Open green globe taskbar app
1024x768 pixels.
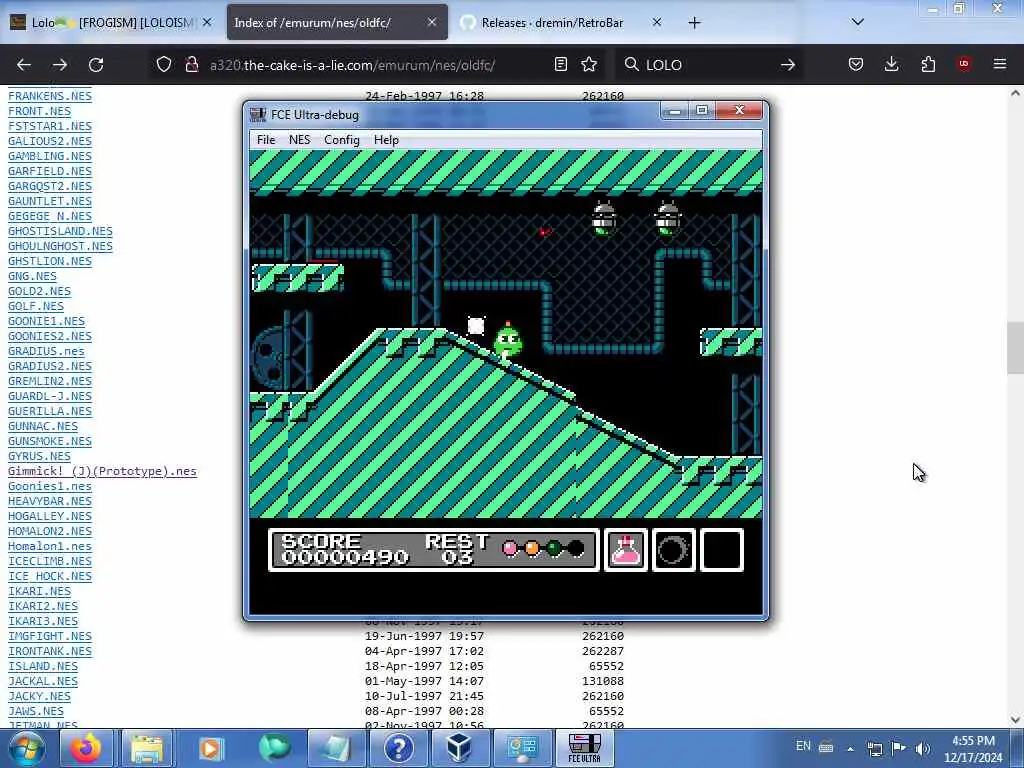pos(273,748)
